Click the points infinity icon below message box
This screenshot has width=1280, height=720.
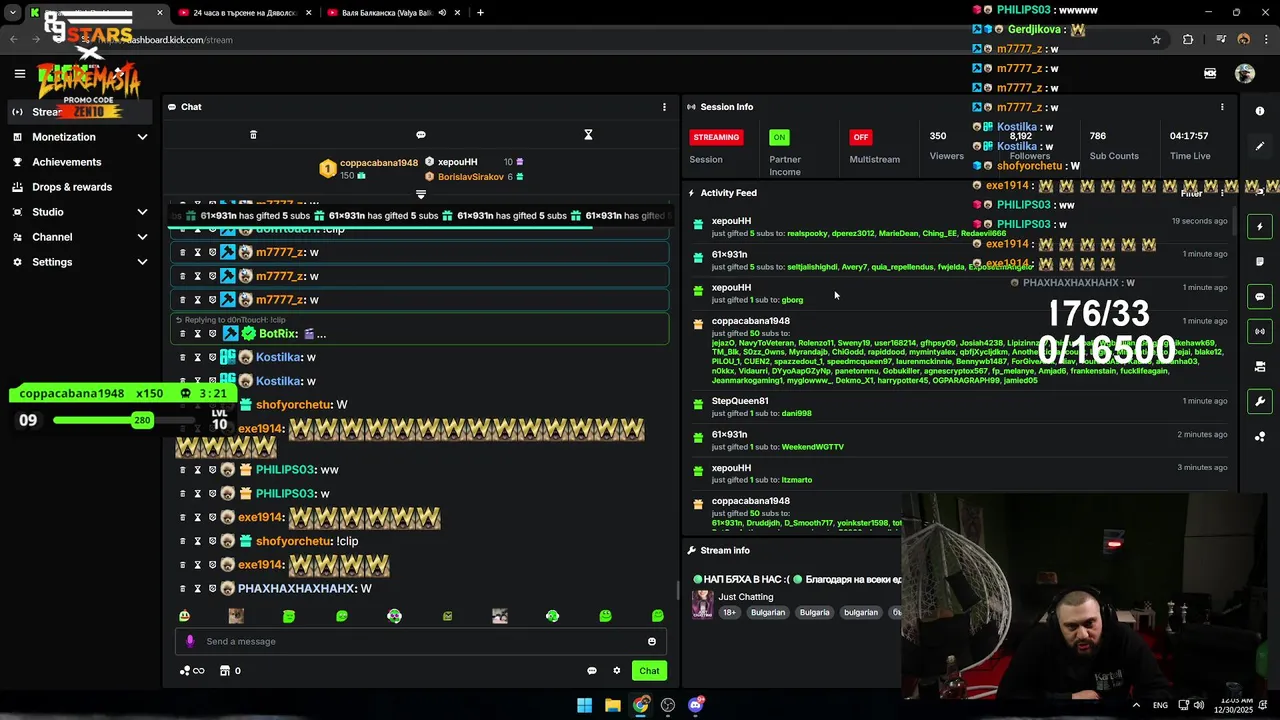tap(191, 671)
